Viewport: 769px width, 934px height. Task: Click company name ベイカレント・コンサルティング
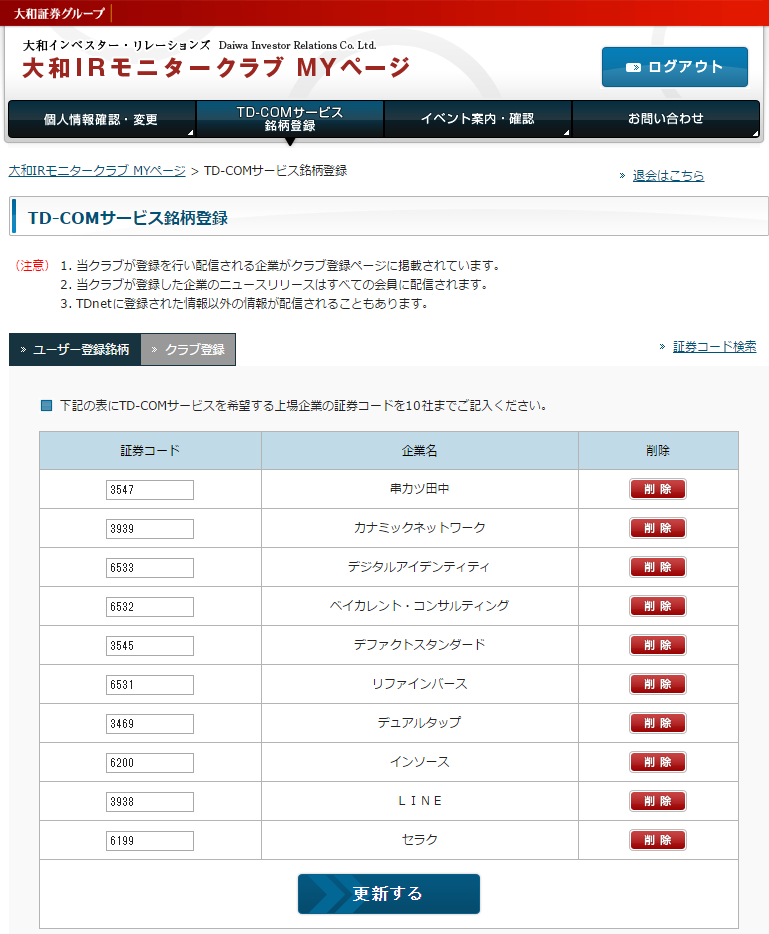coord(419,606)
